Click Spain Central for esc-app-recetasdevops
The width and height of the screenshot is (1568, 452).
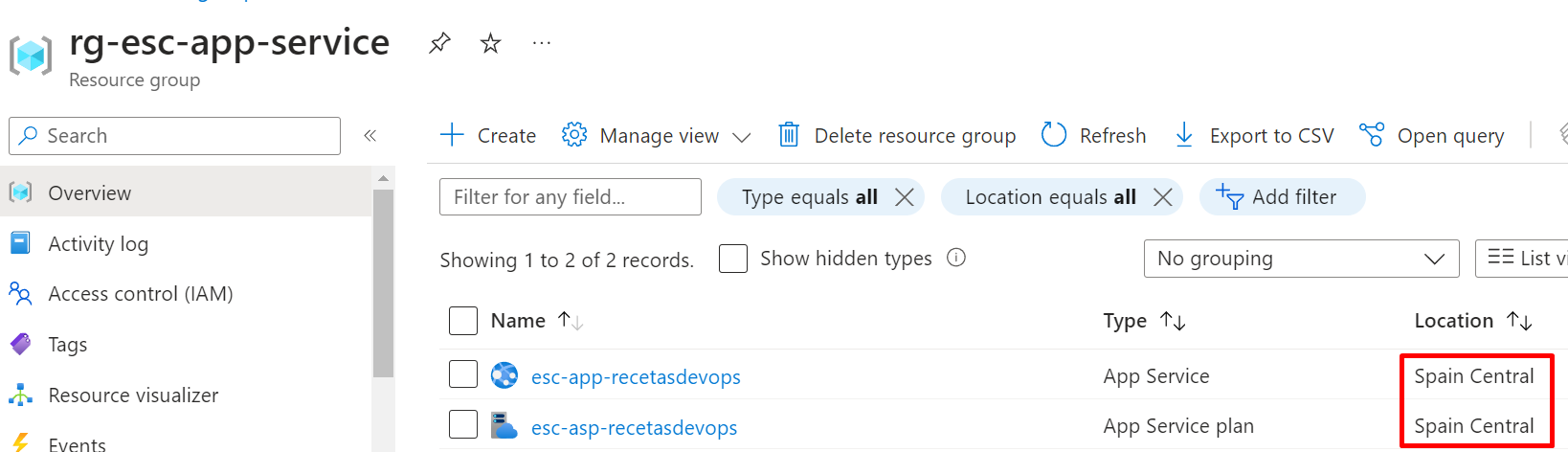pyautogui.click(x=1474, y=376)
